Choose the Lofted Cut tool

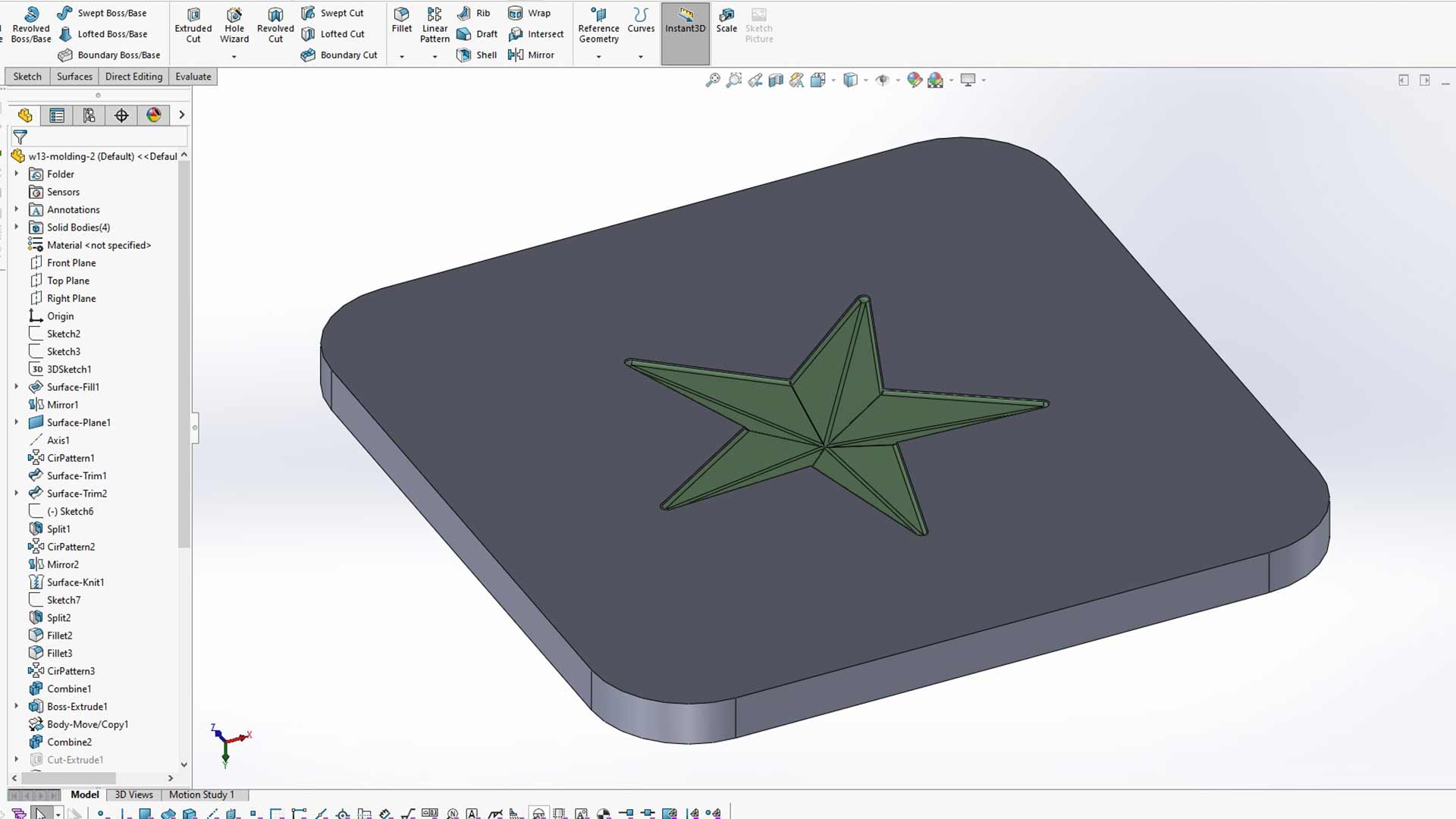pyautogui.click(x=332, y=34)
